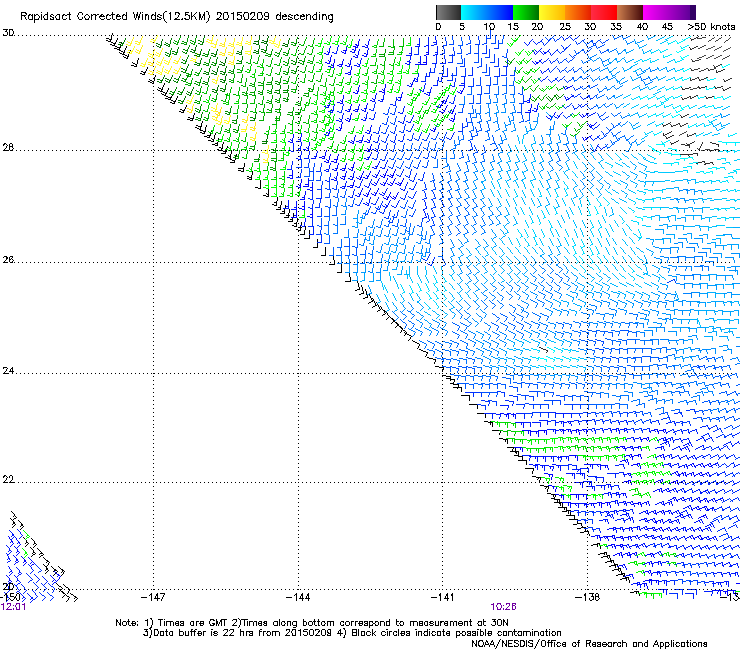Viewport: 740px width, 650px height.
Task: Click the yellow 20-25 knots legend color
Action: pyautogui.click(x=552, y=12)
